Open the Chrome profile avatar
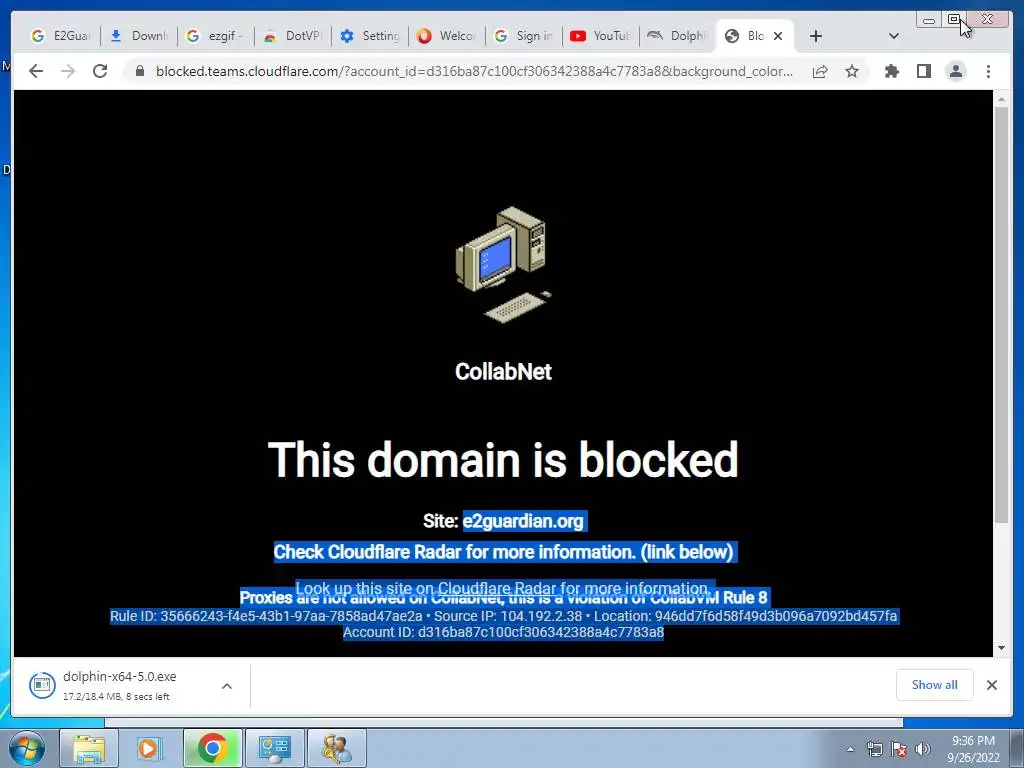This screenshot has height=768, width=1024. point(955,71)
